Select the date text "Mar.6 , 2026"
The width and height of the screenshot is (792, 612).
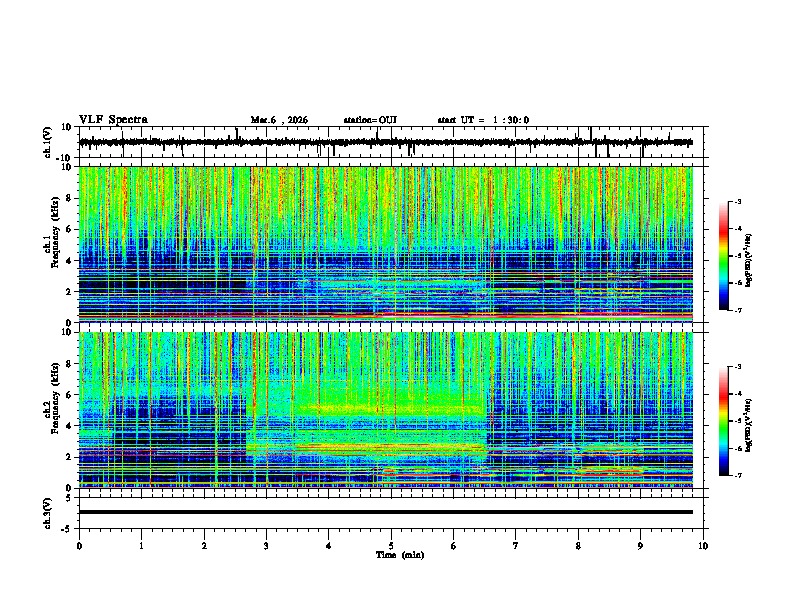point(279,120)
